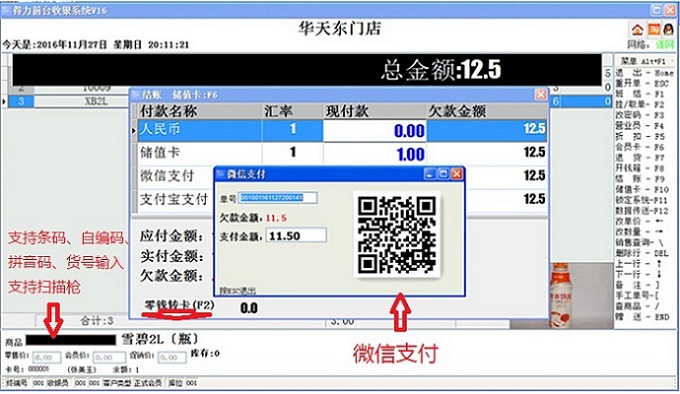Choose 上一行 menu entry
This screenshot has width=680, height=394.
click(x=640, y=264)
